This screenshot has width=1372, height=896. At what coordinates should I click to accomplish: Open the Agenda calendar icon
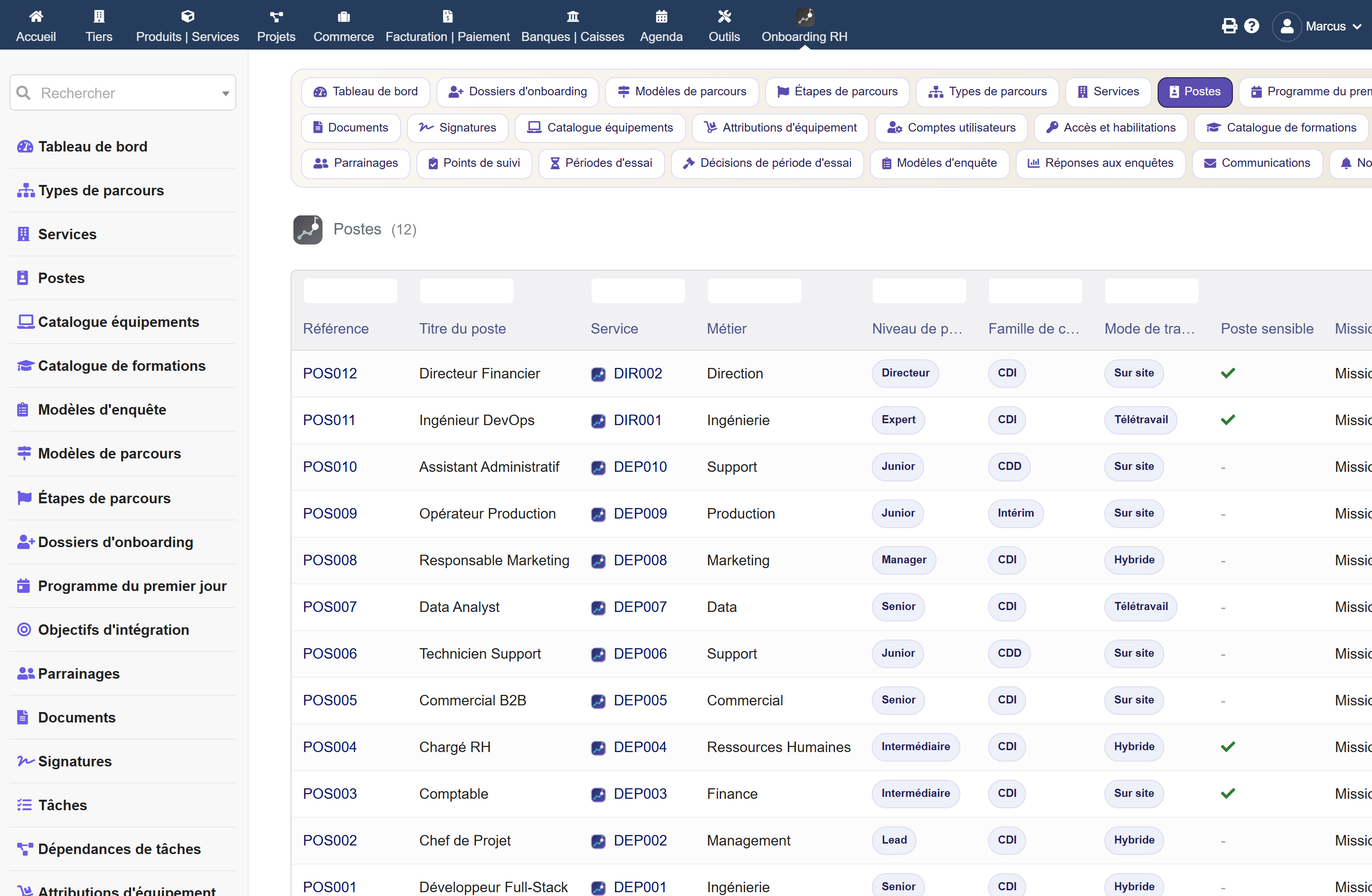661,16
